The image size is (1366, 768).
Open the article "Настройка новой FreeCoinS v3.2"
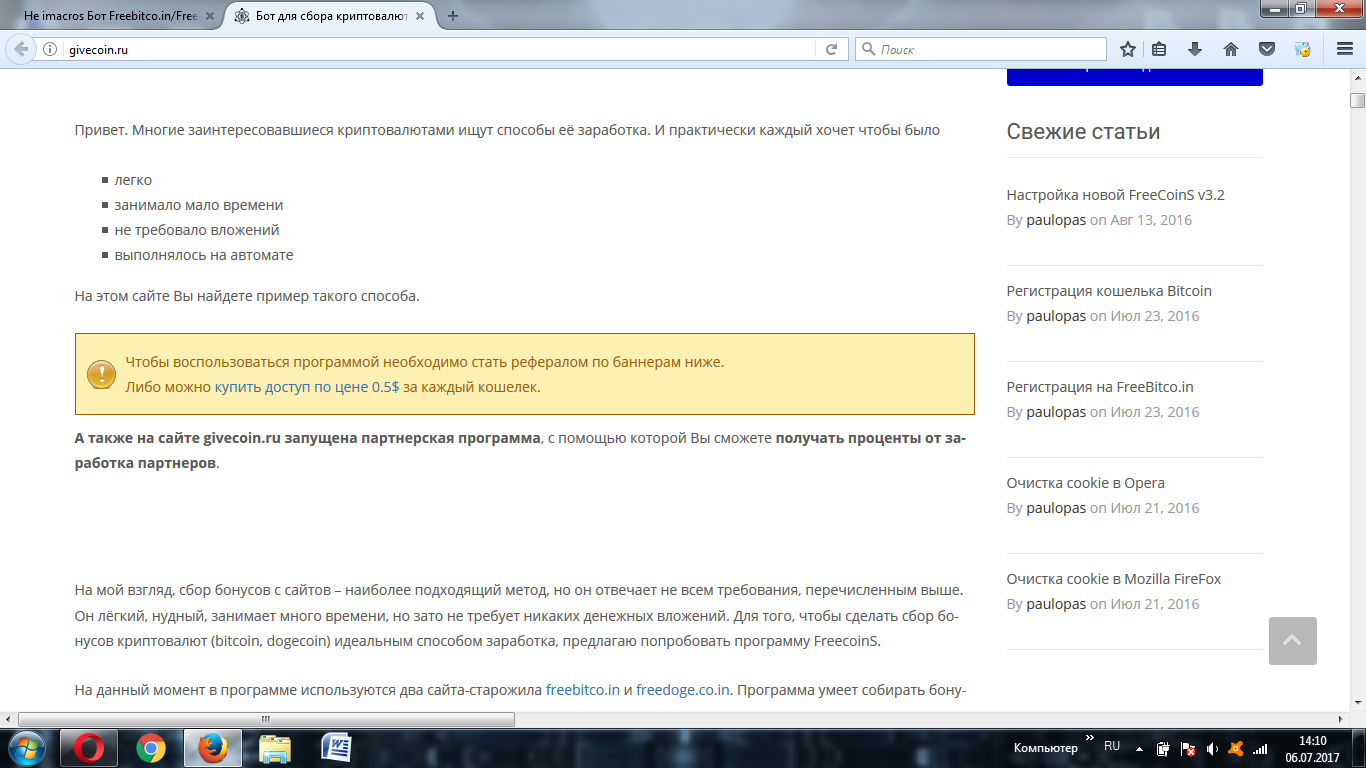pyautogui.click(x=1115, y=195)
